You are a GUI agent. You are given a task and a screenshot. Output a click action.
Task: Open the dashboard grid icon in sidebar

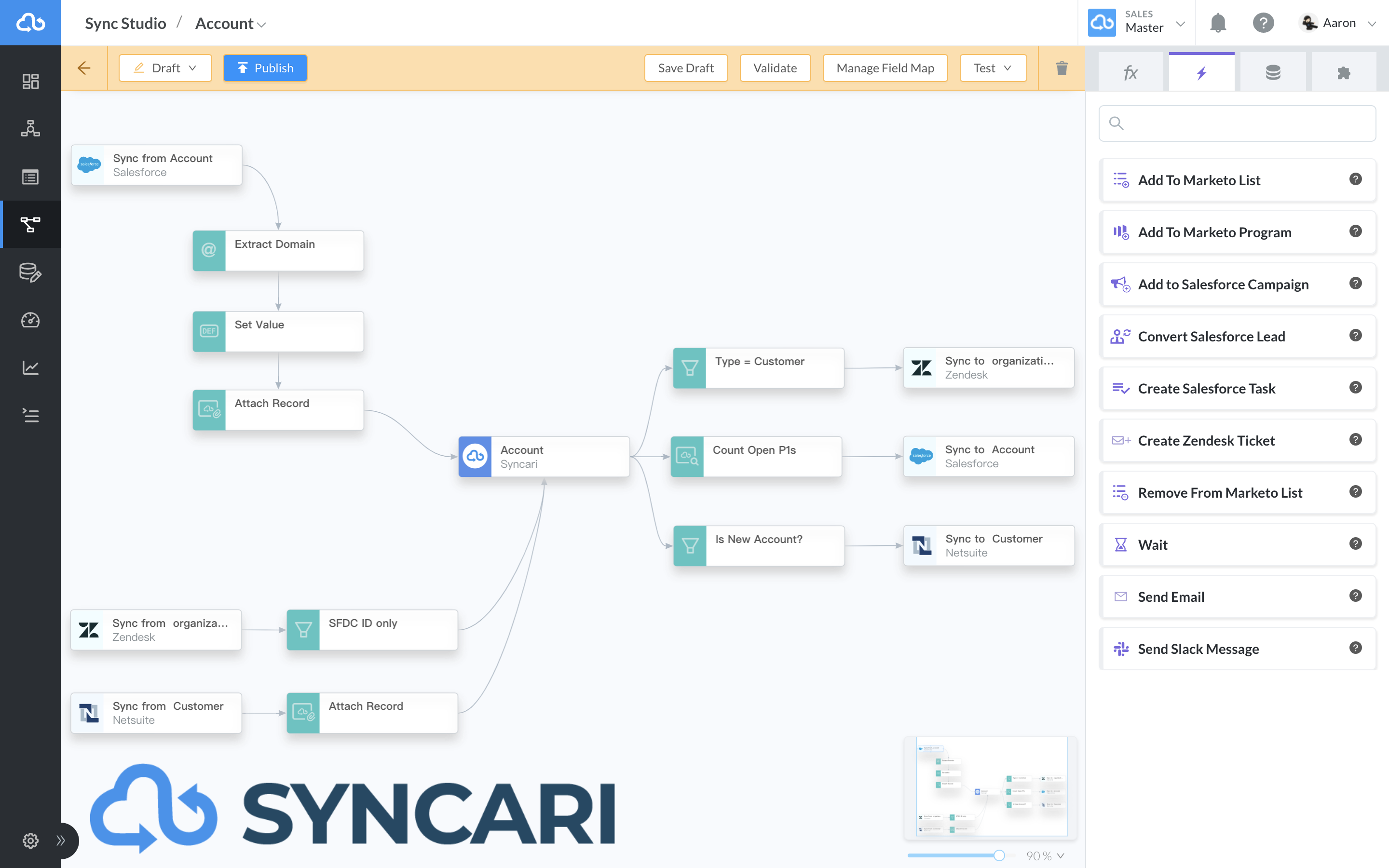30,81
